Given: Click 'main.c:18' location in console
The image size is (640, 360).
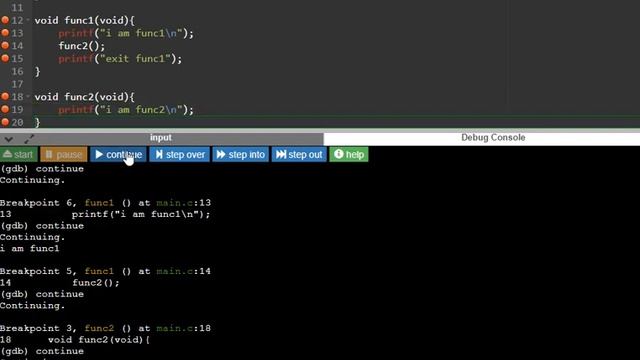Looking at the screenshot, I should [184, 329].
